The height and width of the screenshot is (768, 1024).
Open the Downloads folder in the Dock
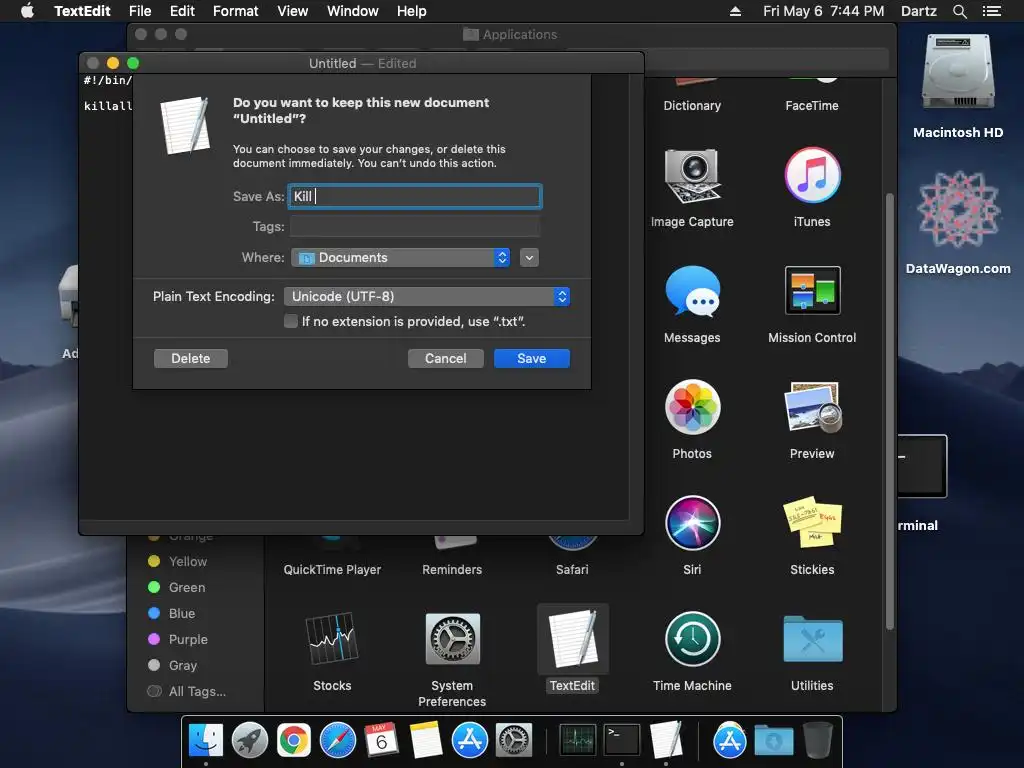(x=774, y=741)
